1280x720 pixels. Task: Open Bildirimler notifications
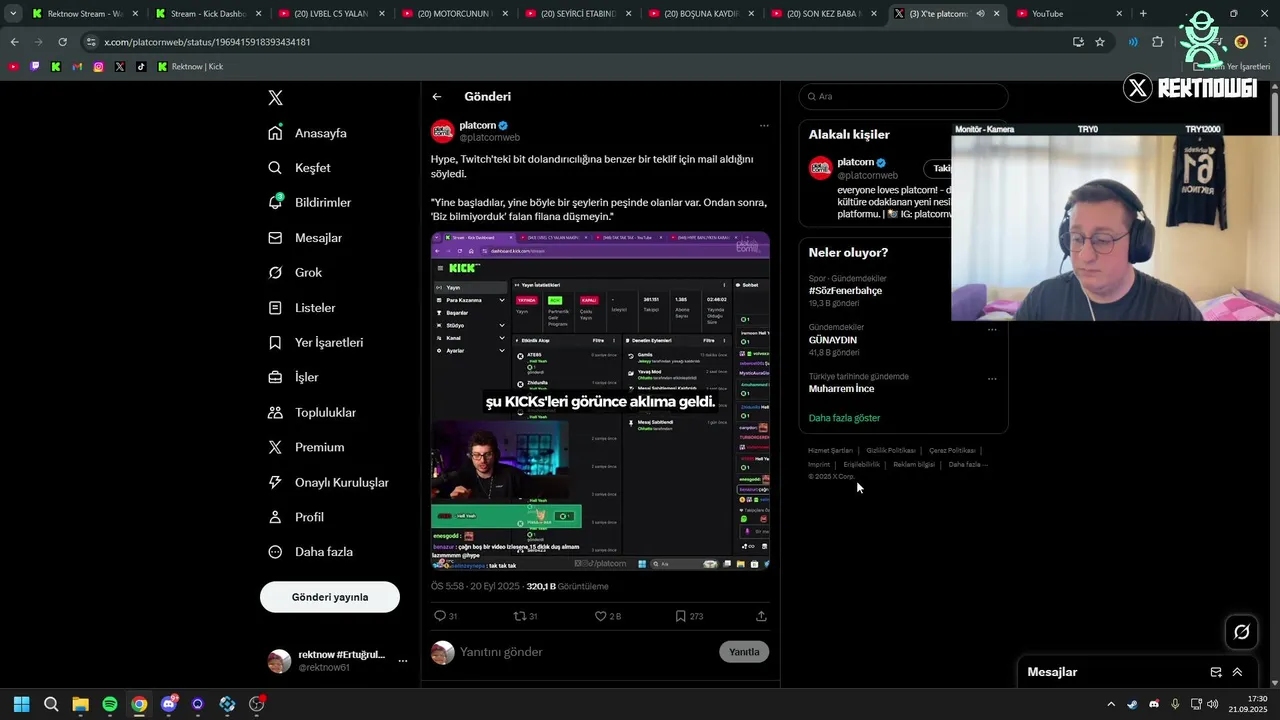click(x=310, y=202)
